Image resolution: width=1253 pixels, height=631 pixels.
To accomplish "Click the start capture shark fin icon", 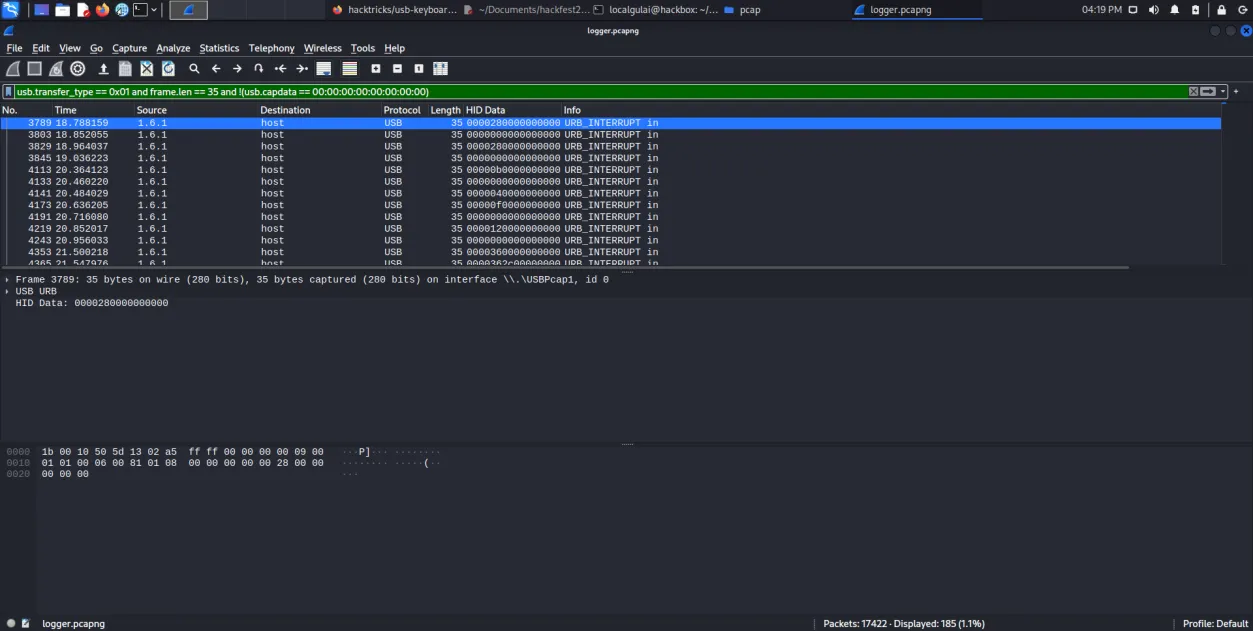I will [13, 69].
